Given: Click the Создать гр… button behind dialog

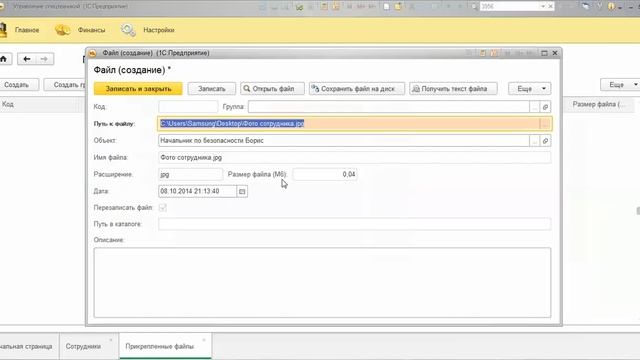Looking at the screenshot, I should coord(65,85).
